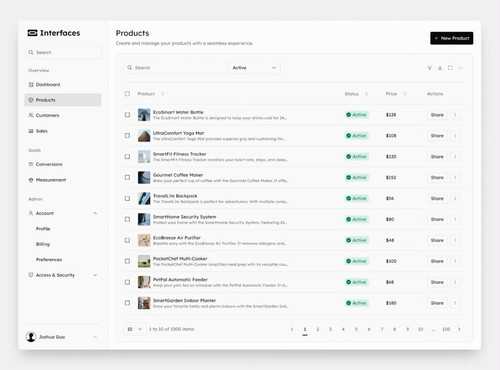The height and width of the screenshot is (370, 500).
Task: Sort by the Price column sort icon
Action: (405, 94)
